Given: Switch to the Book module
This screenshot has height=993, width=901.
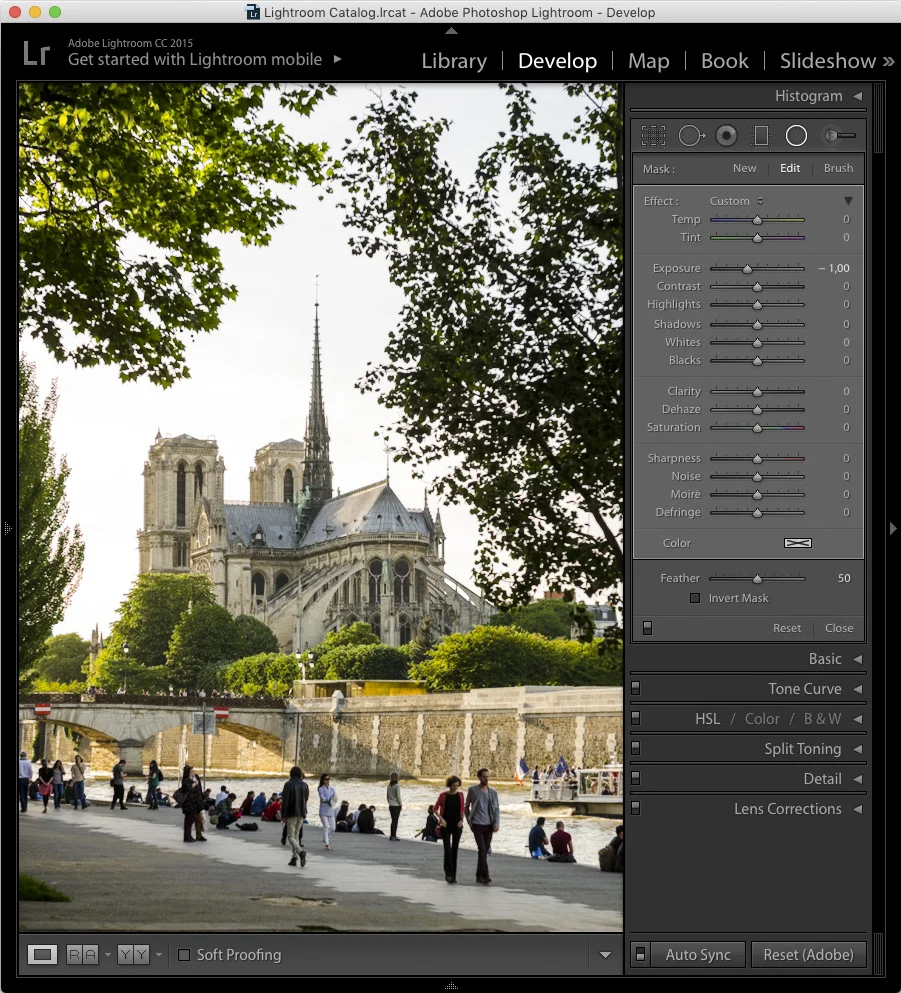Looking at the screenshot, I should [724, 61].
